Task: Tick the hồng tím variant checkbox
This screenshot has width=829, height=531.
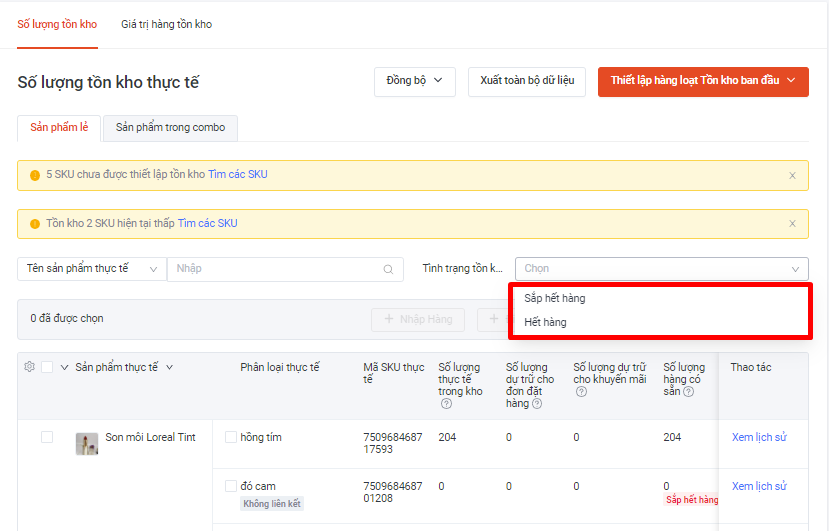Action: 231,437
